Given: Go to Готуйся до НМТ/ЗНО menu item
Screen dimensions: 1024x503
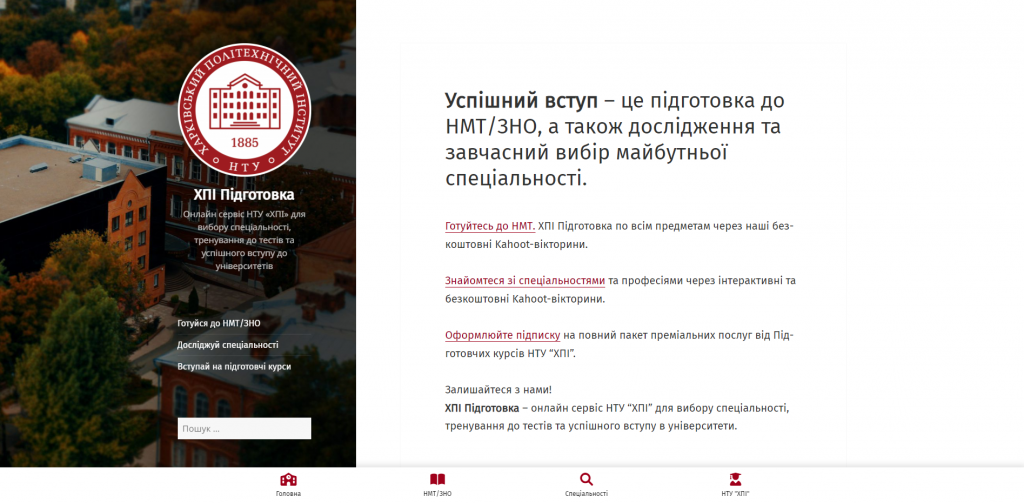Looking at the screenshot, I should pyautogui.click(x=219, y=323).
